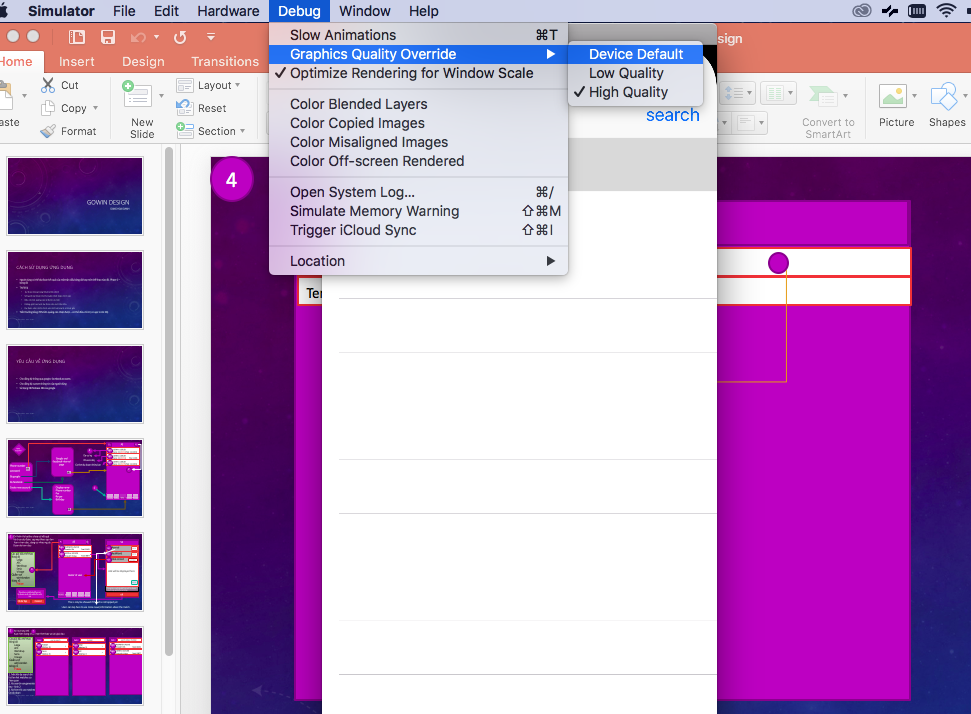Viewport: 971px width, 714px height.
Task: Select Trigger iCloud Sync
Action: click(x=419, y=230)
